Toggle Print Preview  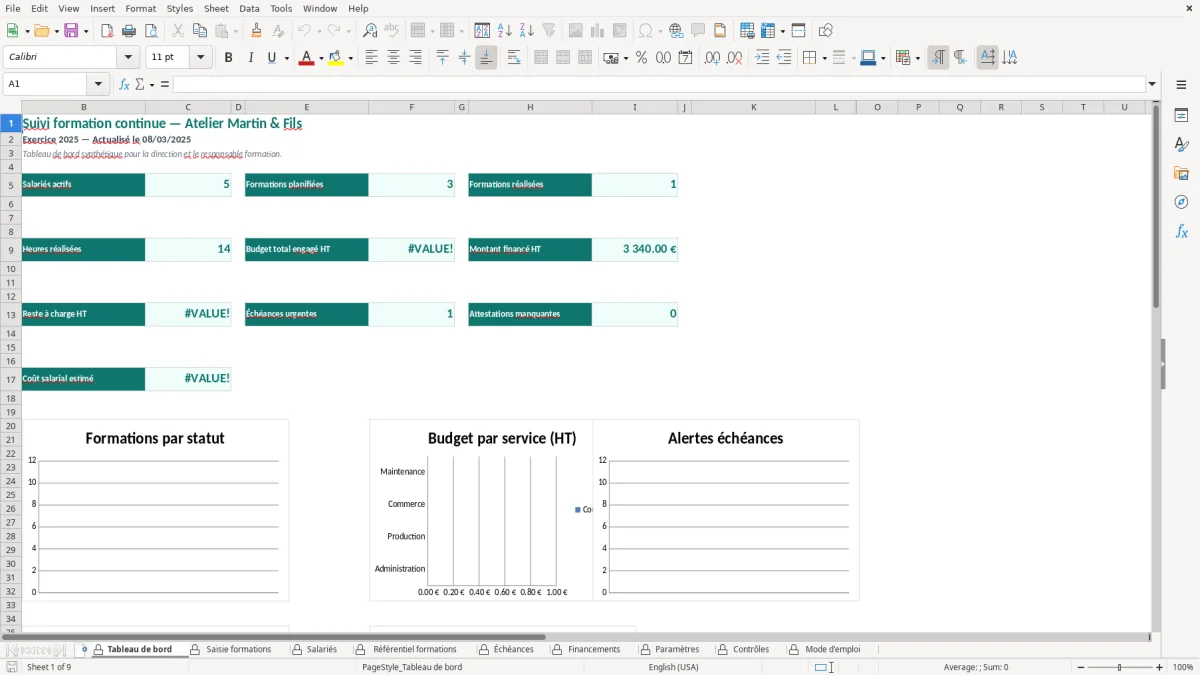[150, 31]
